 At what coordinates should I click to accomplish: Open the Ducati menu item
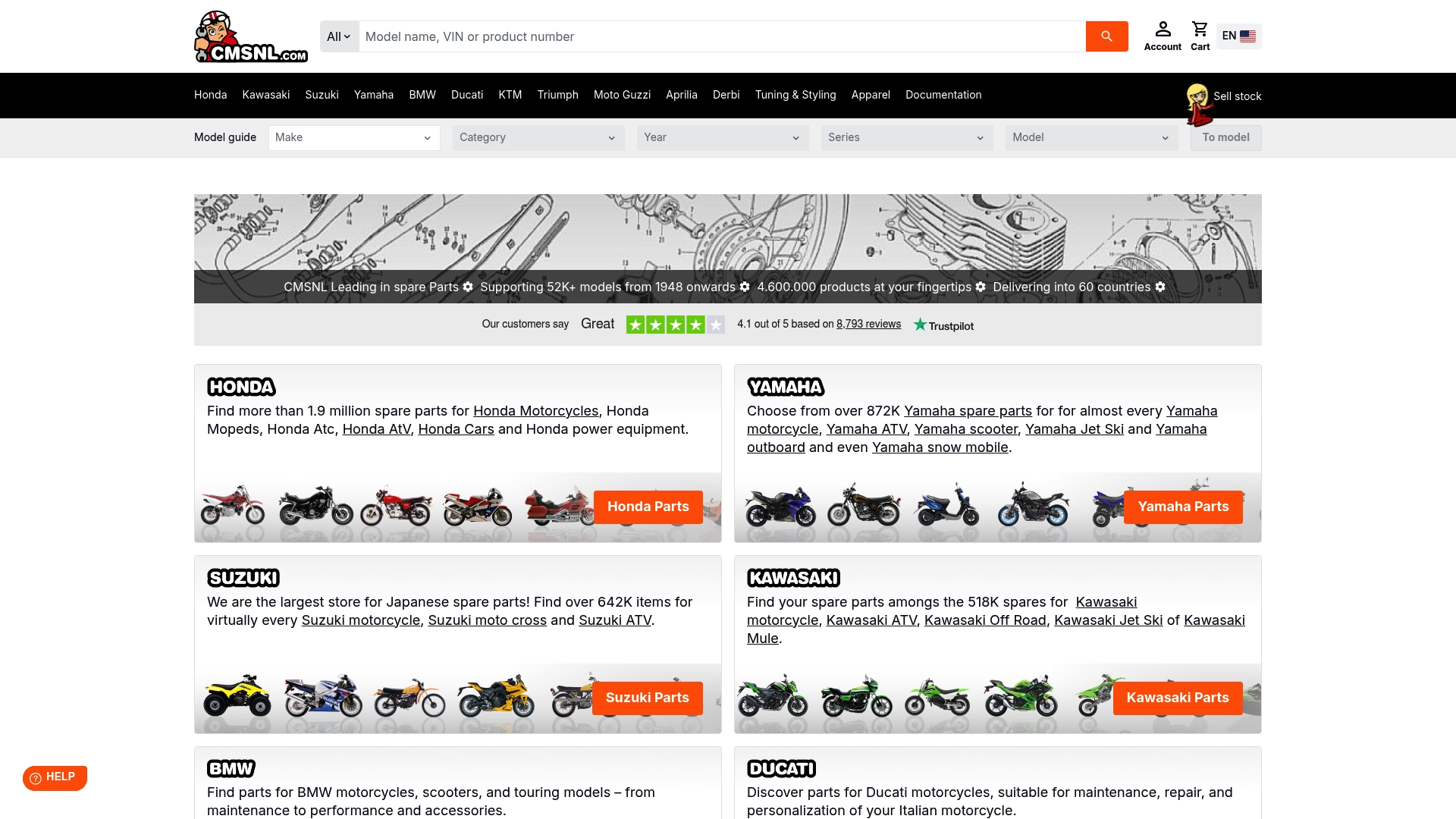click(x=467, y=95)
